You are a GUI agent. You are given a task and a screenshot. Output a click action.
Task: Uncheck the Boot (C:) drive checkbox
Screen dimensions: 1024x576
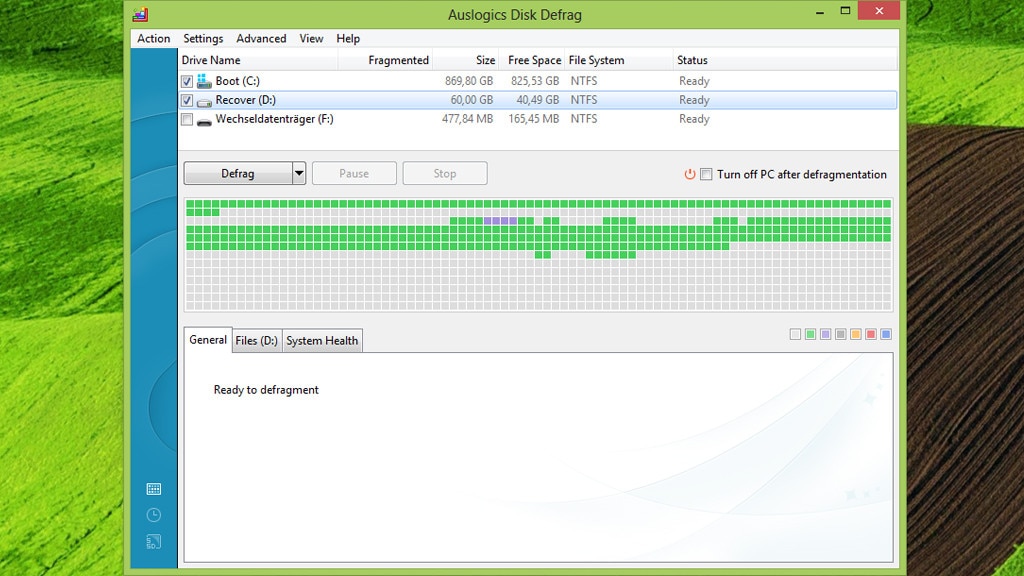click(x=187, y=81)
